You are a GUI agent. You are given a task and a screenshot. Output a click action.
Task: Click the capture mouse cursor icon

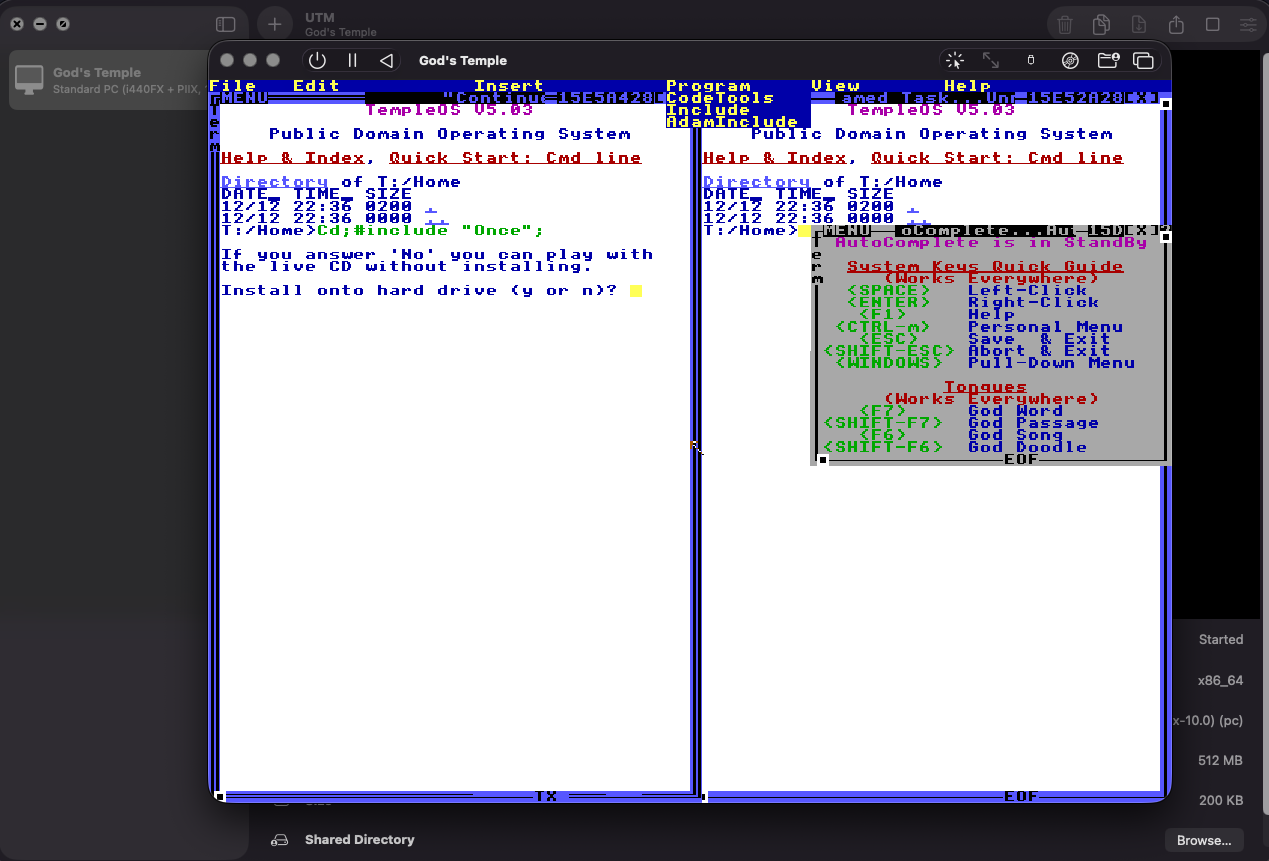[x=954, y=60]
